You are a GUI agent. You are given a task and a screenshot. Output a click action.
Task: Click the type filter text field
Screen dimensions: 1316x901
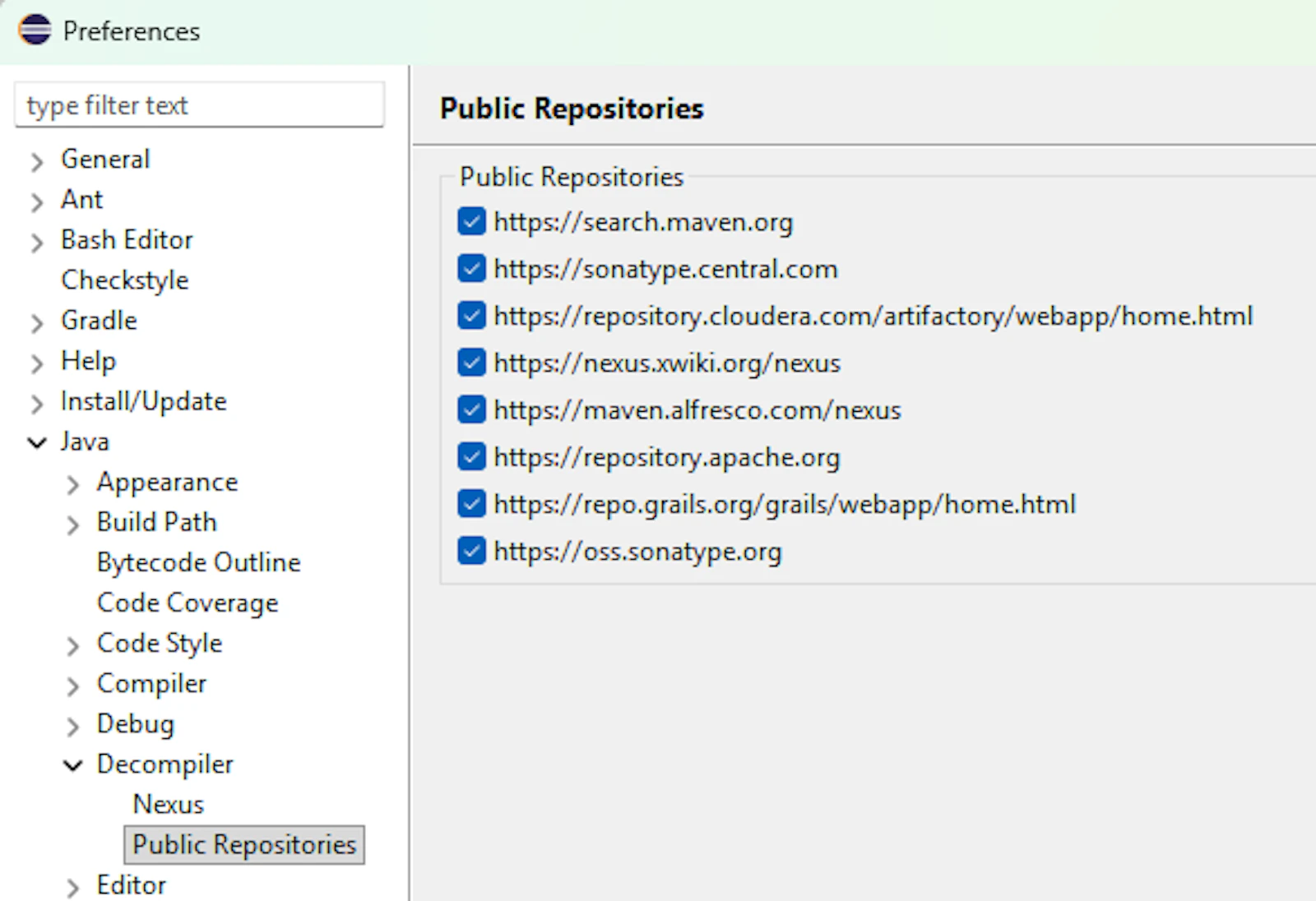(x=199, y=104)
